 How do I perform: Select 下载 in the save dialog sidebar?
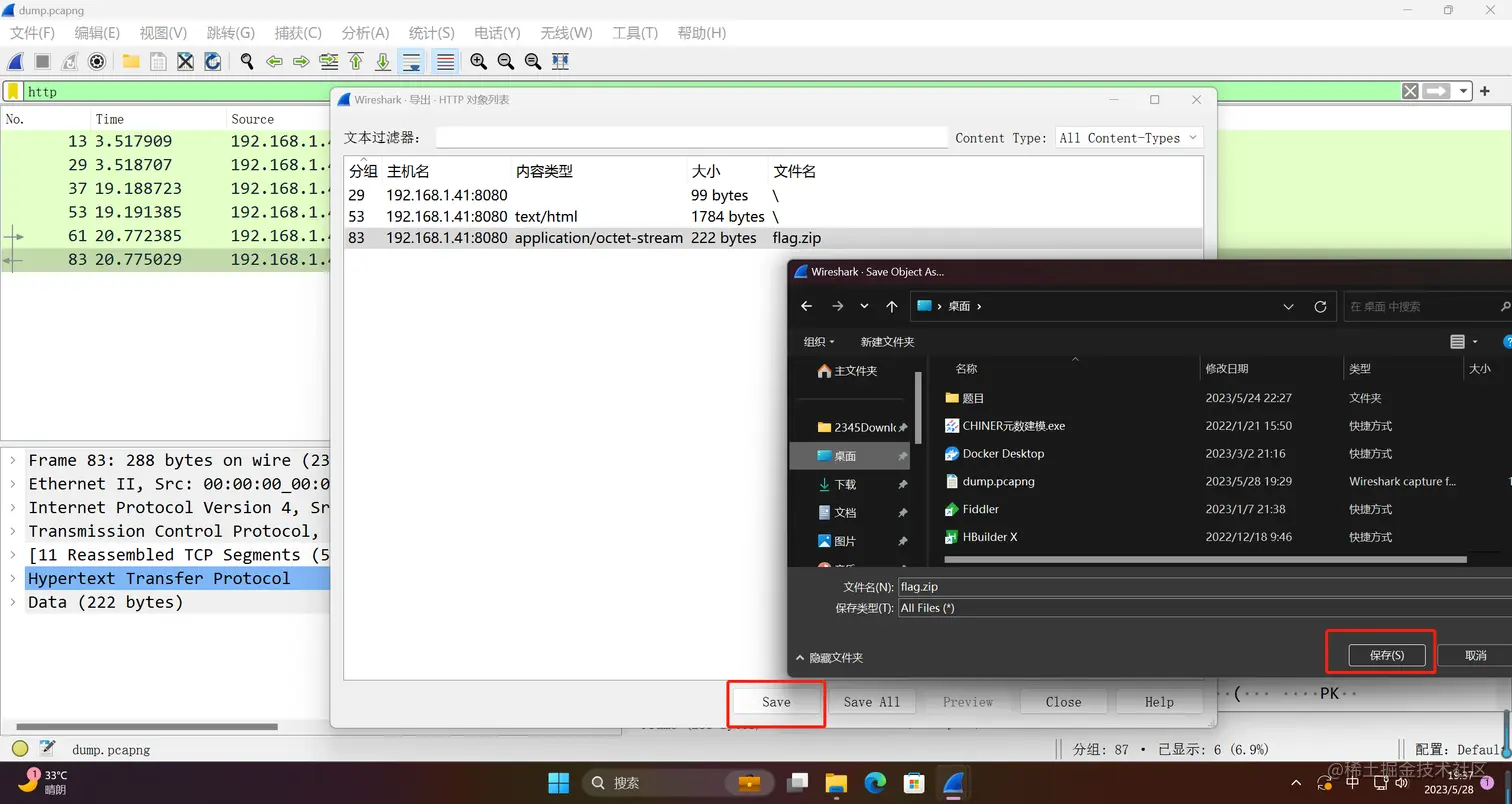[x=845, y=485]
